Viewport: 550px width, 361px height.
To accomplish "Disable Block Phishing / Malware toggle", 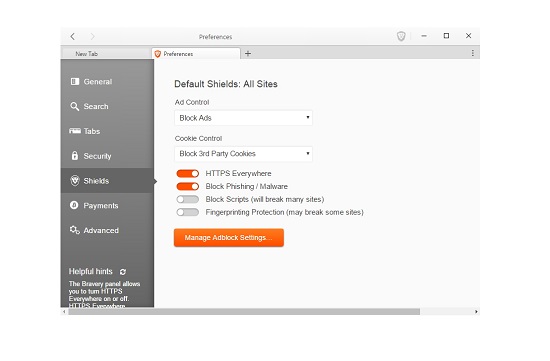I will (x=188, y=186).
